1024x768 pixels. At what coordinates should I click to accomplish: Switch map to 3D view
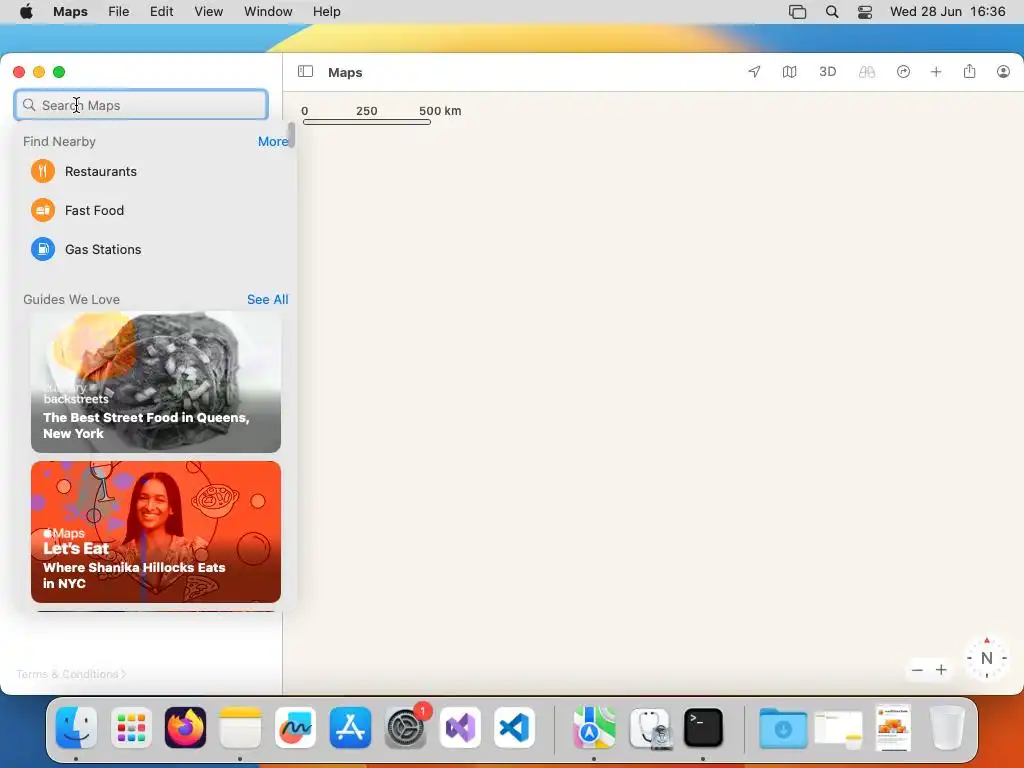click(827, 72)
